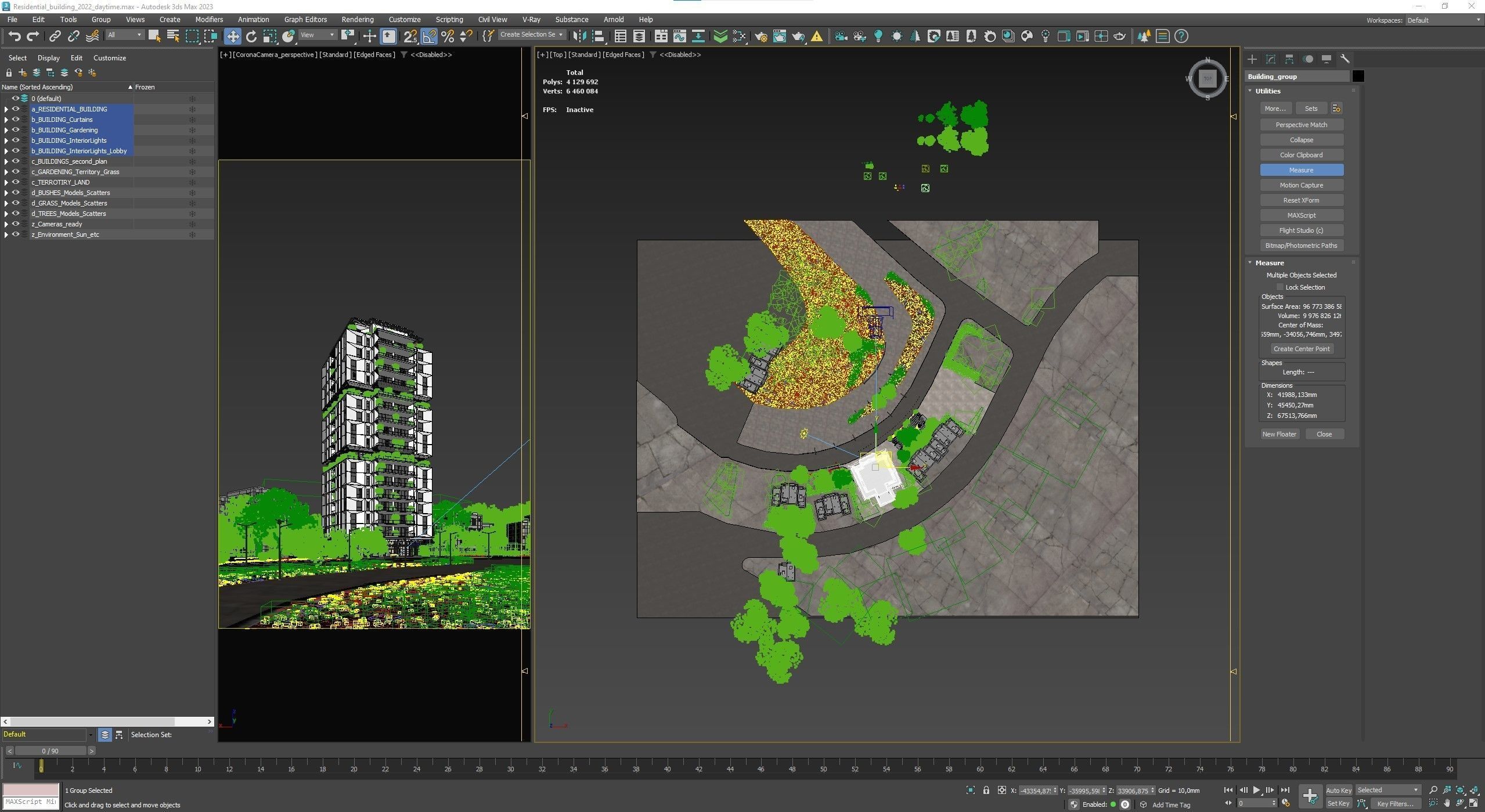The image size is (1485, 812).
Task: Toggle Angle Snap icon in toolbar
Action: [x=429, y=37]
